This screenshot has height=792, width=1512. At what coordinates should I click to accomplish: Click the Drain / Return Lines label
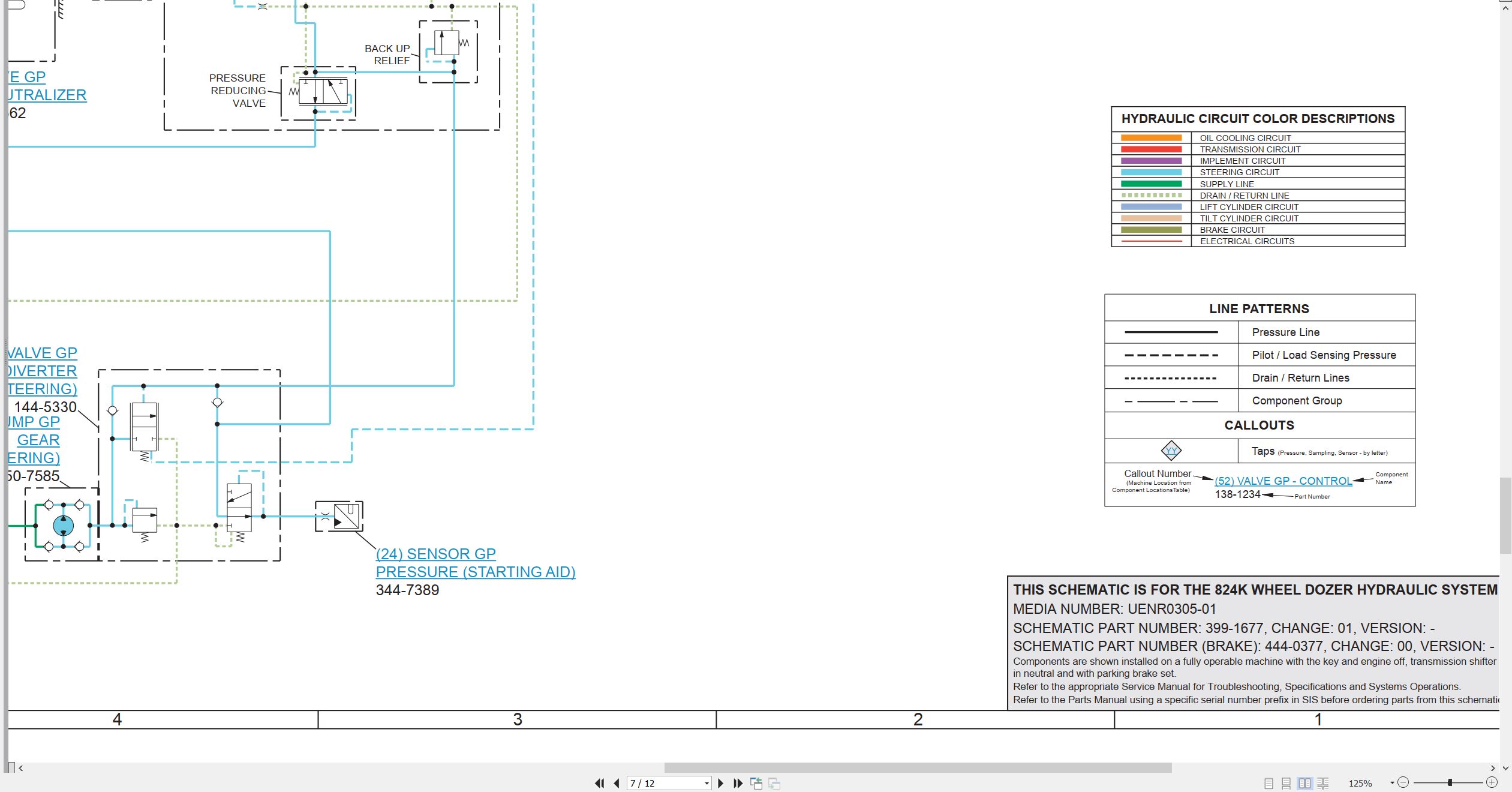click(1300, 378)
